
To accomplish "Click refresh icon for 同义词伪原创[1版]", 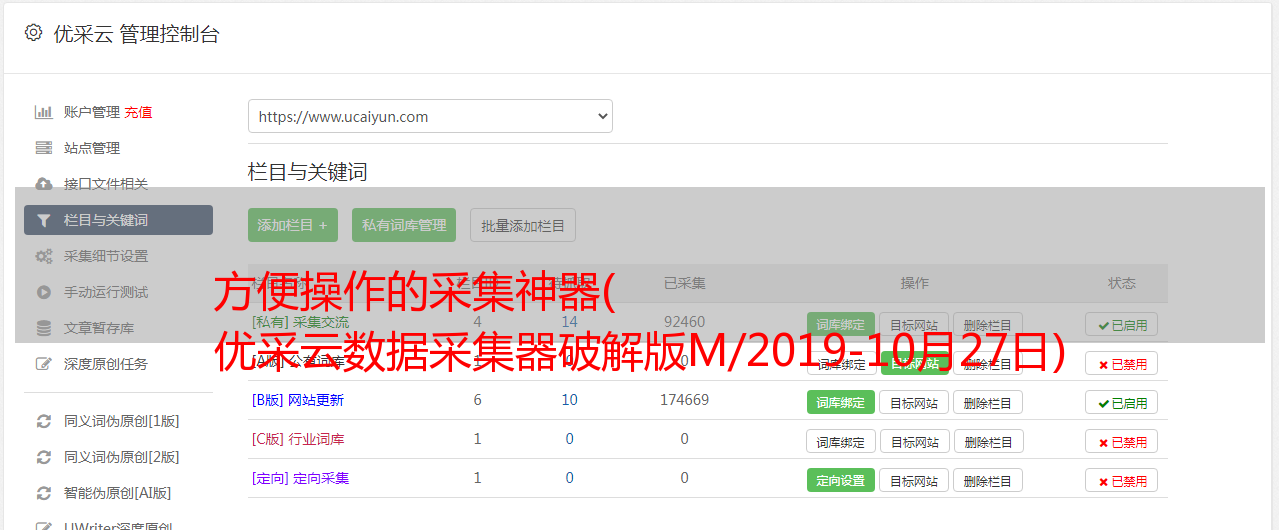I will tap(44, 421).
